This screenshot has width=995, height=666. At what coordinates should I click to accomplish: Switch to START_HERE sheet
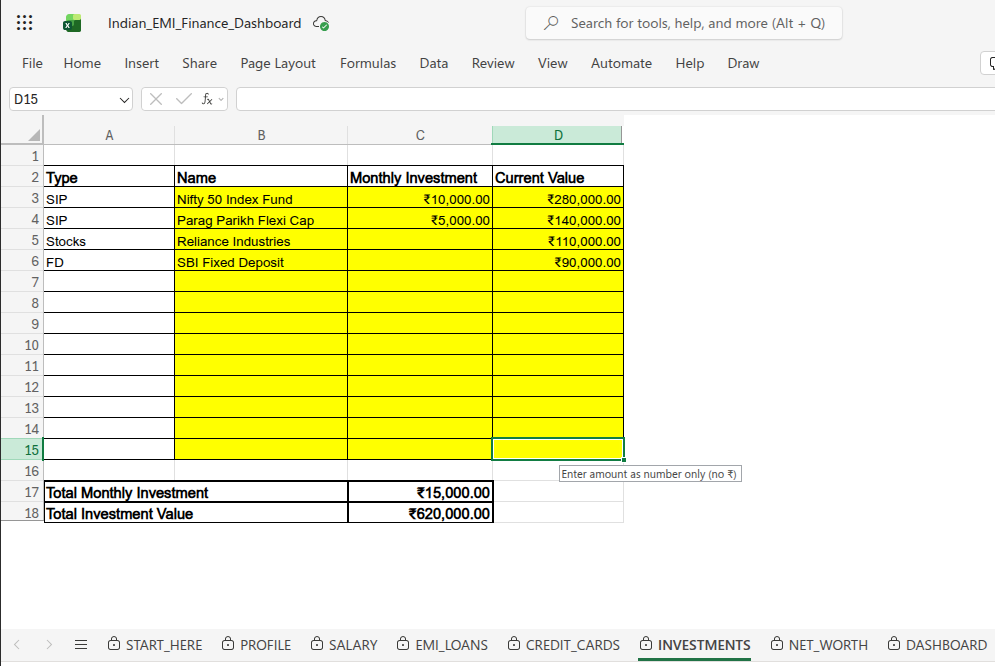[155, 644]
